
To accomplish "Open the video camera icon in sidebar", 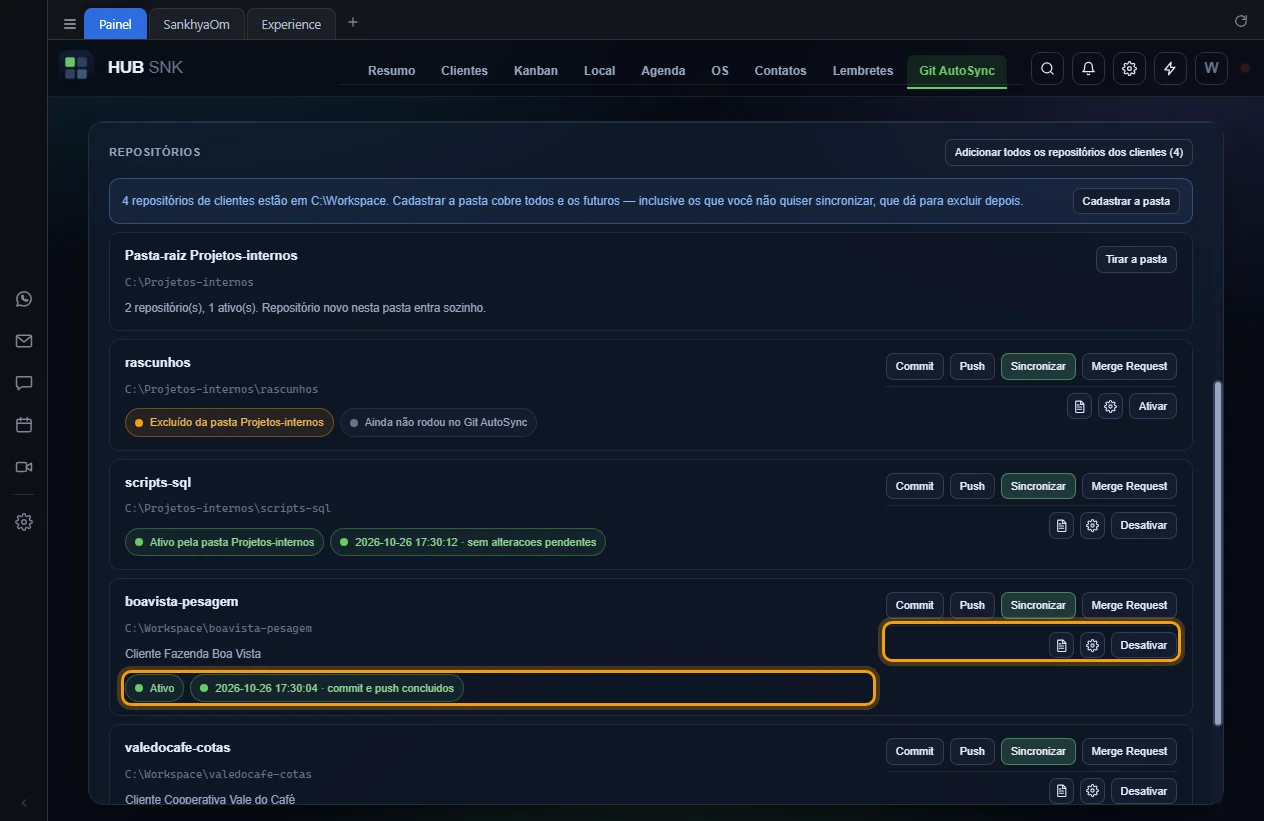I will 24,467.
